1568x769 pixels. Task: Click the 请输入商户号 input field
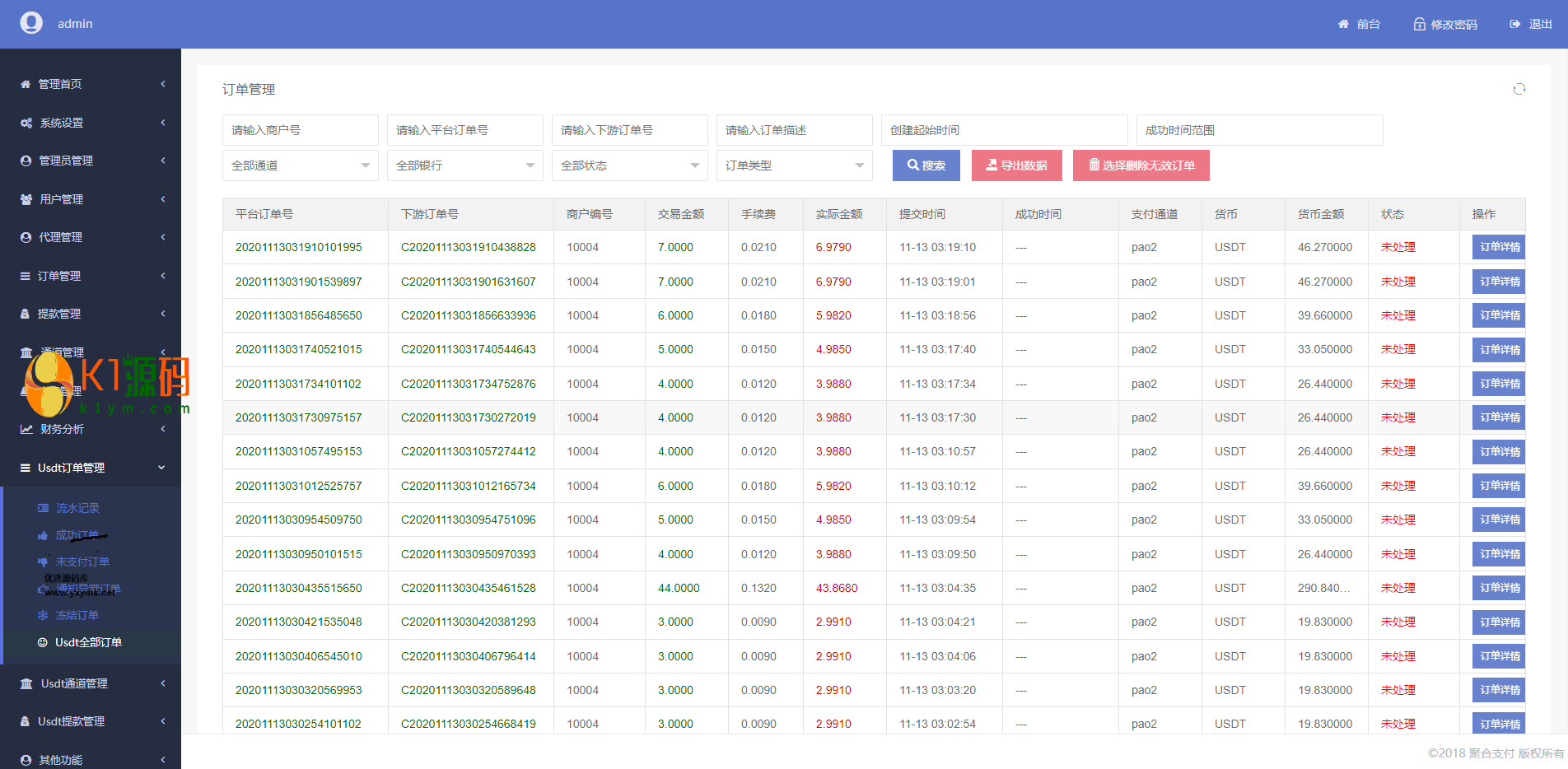300,130
